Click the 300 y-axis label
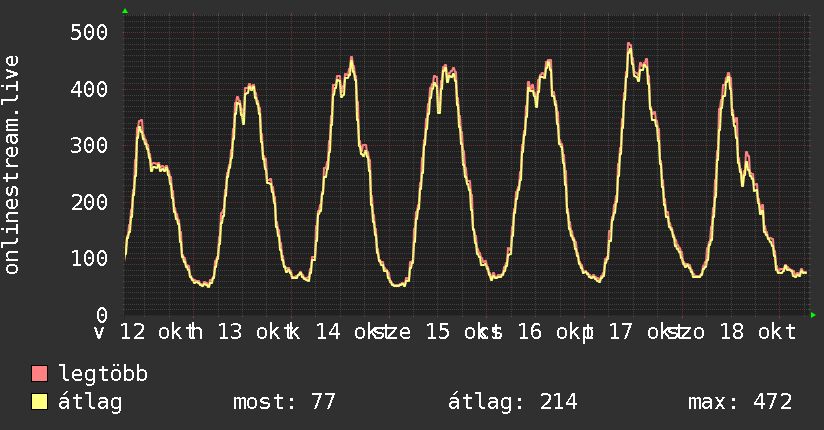This screenshot has width=824, height=430. (x=89, y=146)
